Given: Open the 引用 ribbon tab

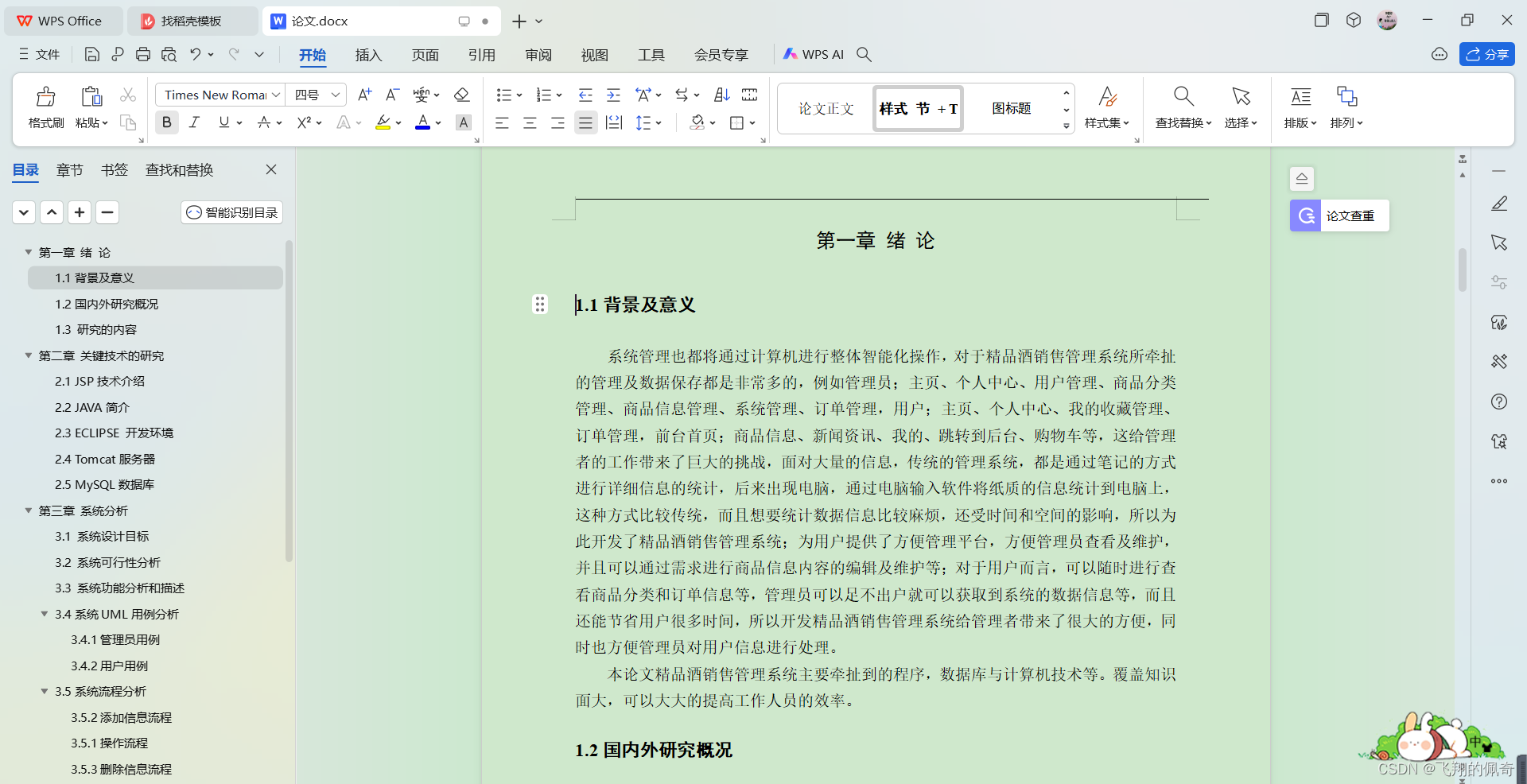Looking at the screenshot, I should 481,55.
